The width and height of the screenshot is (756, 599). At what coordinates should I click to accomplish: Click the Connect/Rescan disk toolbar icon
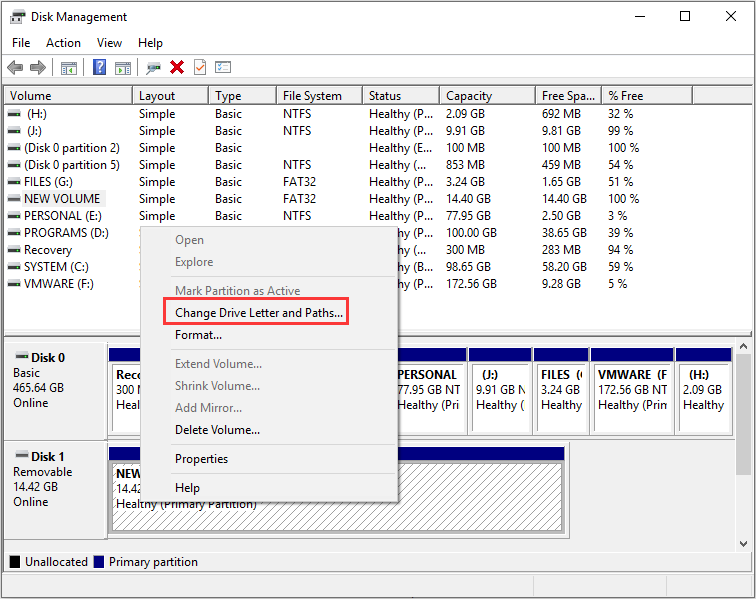click(x=153, y=68)
